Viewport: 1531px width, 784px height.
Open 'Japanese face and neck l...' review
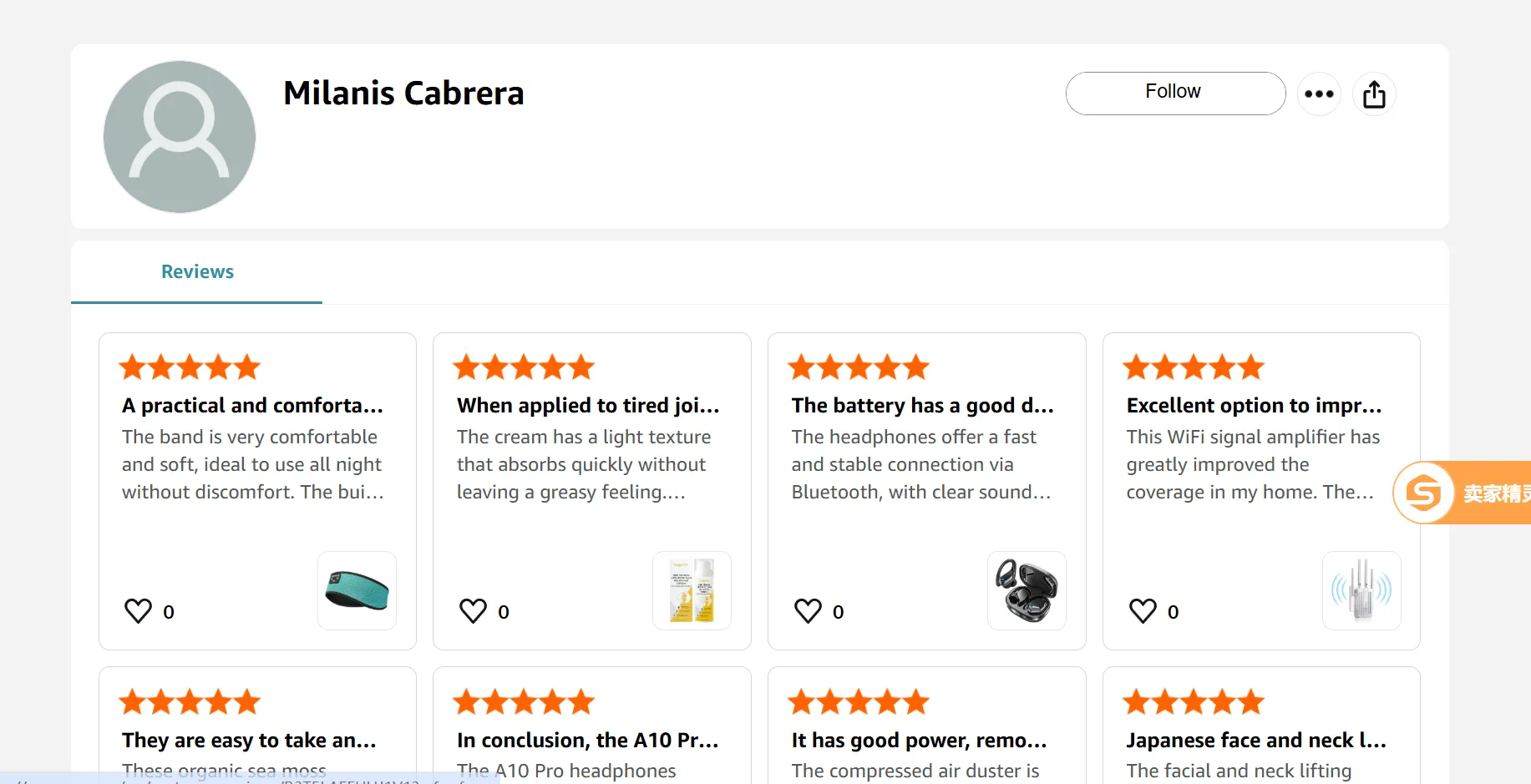point(1255,741)
